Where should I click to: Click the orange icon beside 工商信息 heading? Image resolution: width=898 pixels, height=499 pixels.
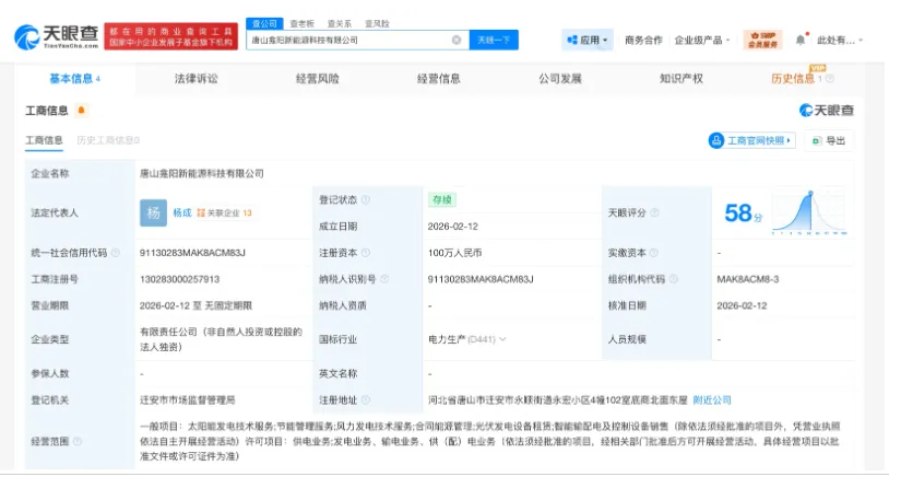click(x=81, y=110)
